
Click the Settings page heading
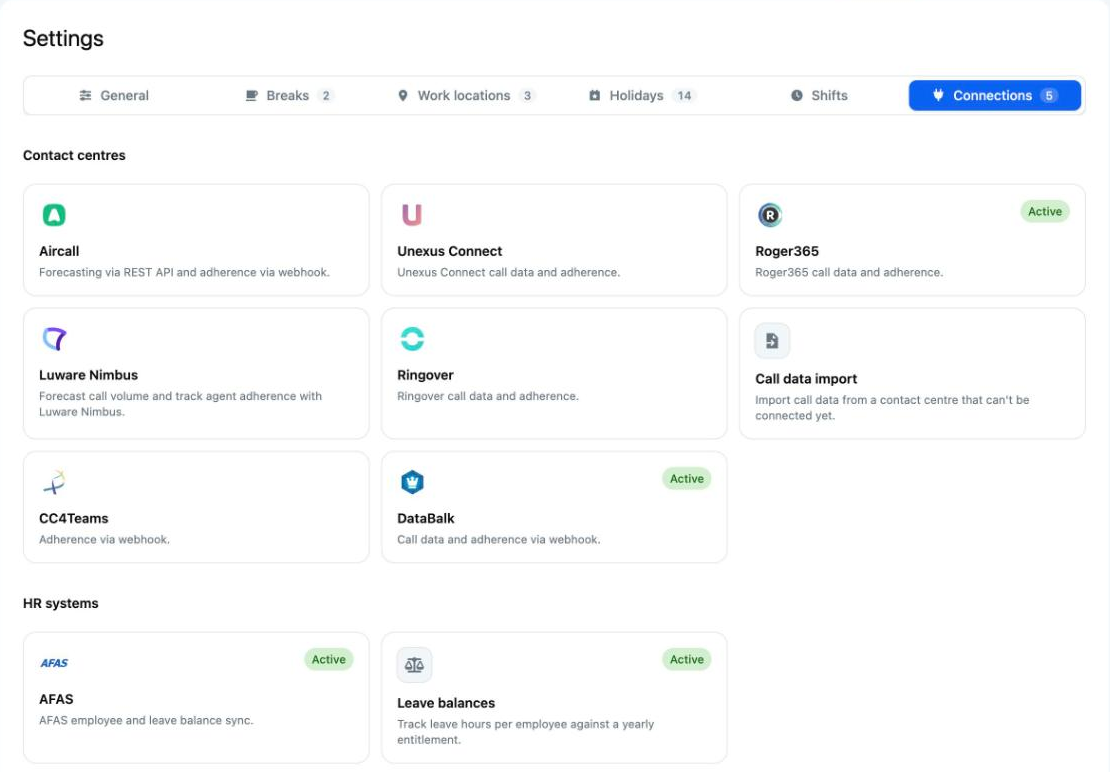click(x=63, y=38)
